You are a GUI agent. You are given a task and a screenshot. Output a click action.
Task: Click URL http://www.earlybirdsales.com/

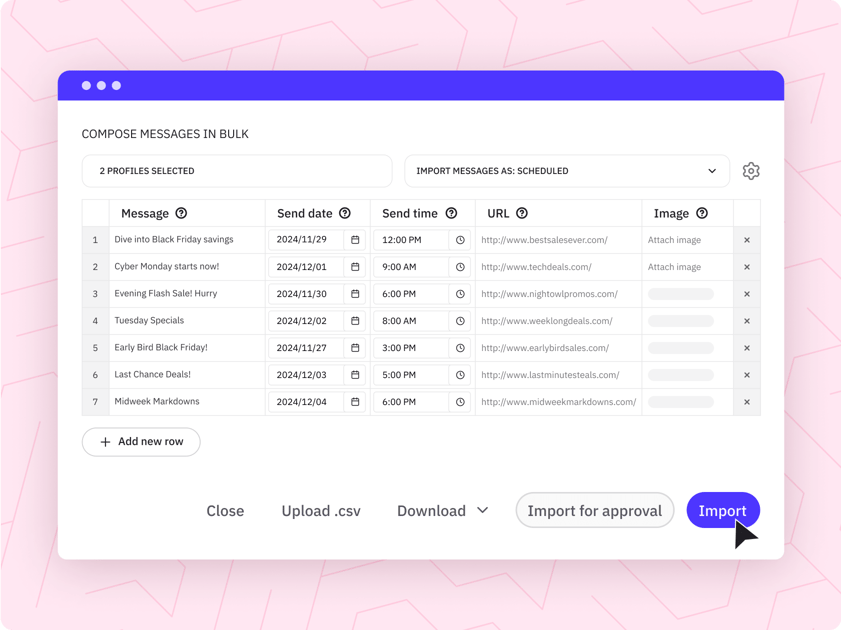tap(545, 348)
